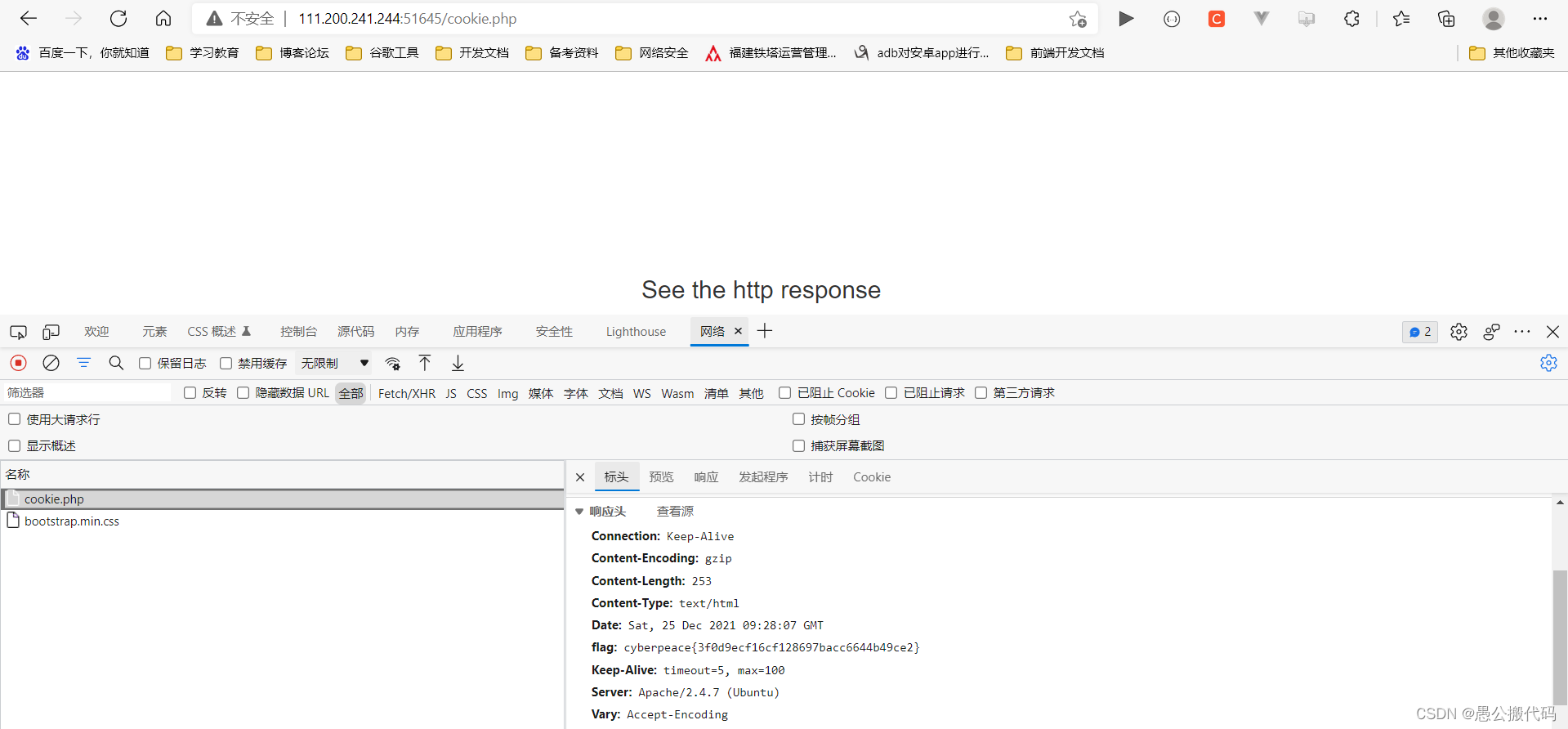Toggle the network filter funnel icon
1568x729 pixels.
pos(83,363)
